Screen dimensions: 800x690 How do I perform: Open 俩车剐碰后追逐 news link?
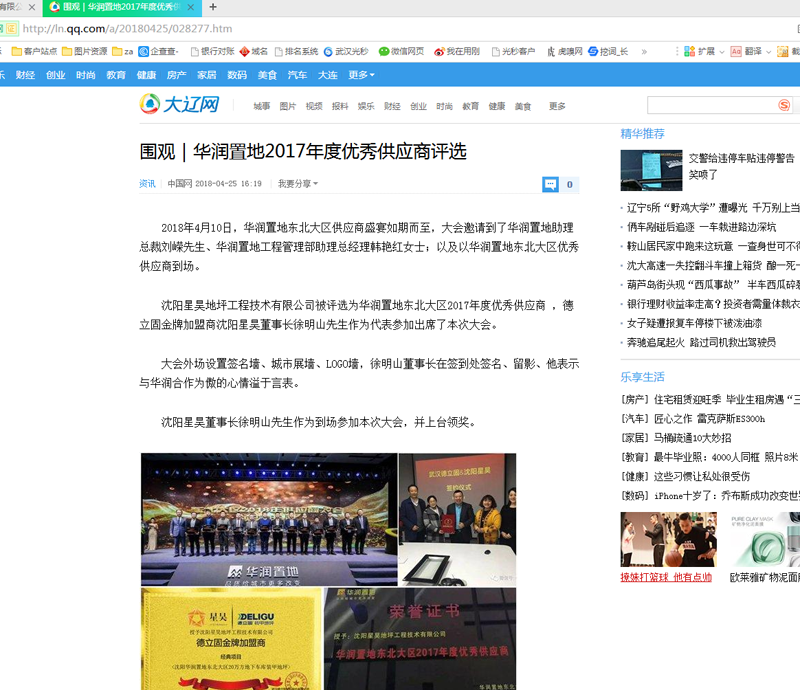coord(701,227)
